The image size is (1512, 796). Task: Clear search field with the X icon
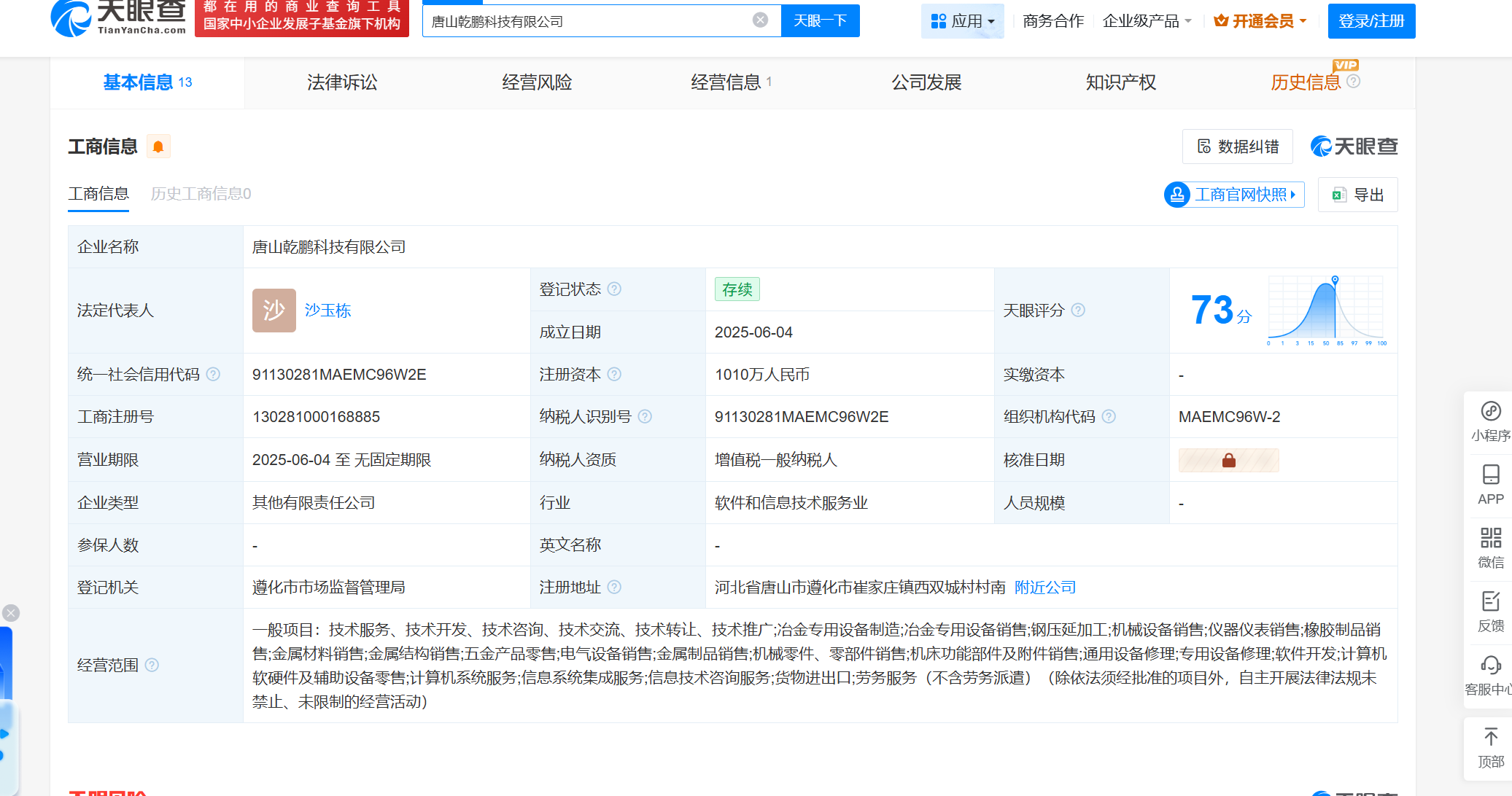[760, 20]
